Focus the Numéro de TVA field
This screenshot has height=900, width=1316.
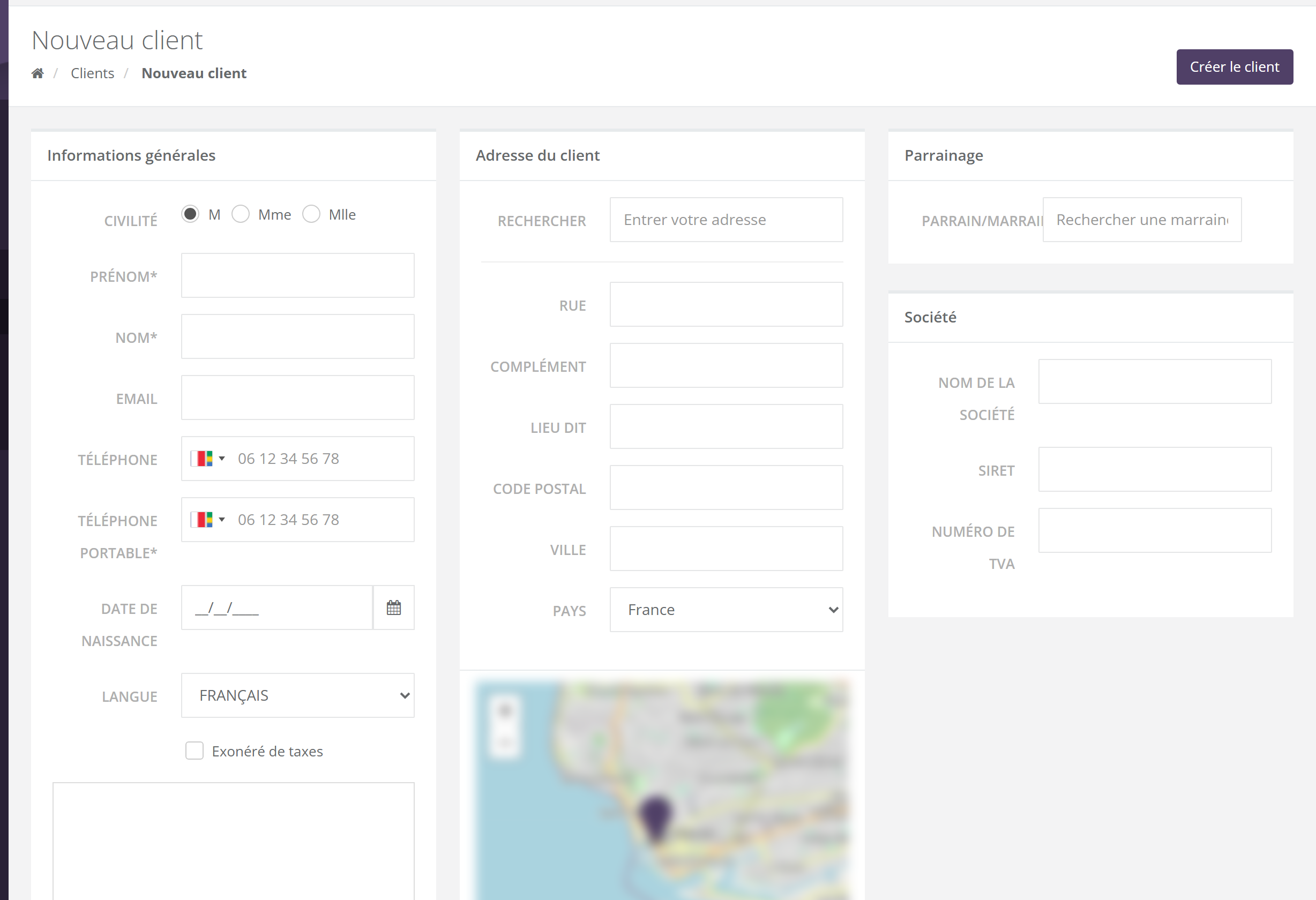pos(1155,530)
